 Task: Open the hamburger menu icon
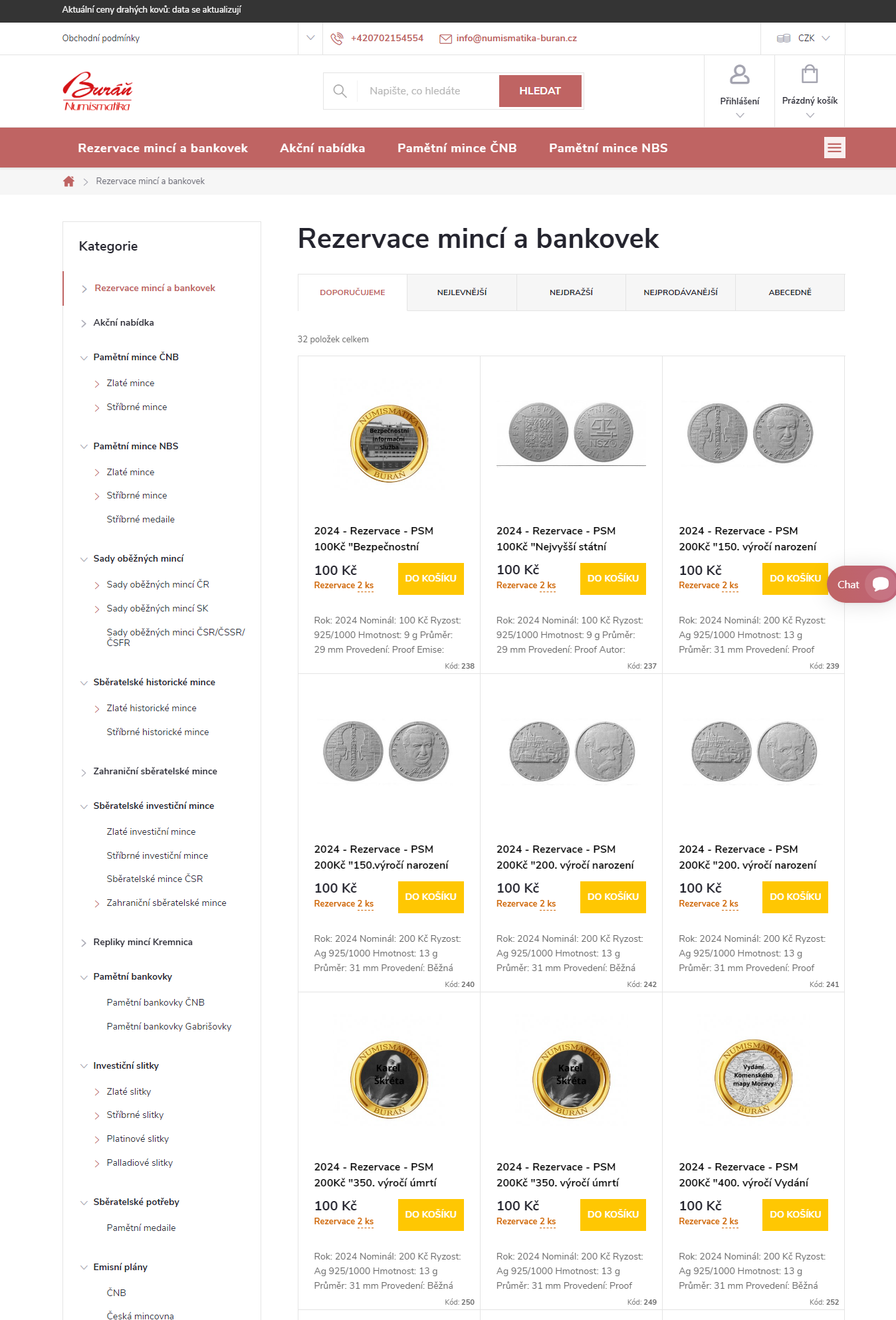[834, 148]
